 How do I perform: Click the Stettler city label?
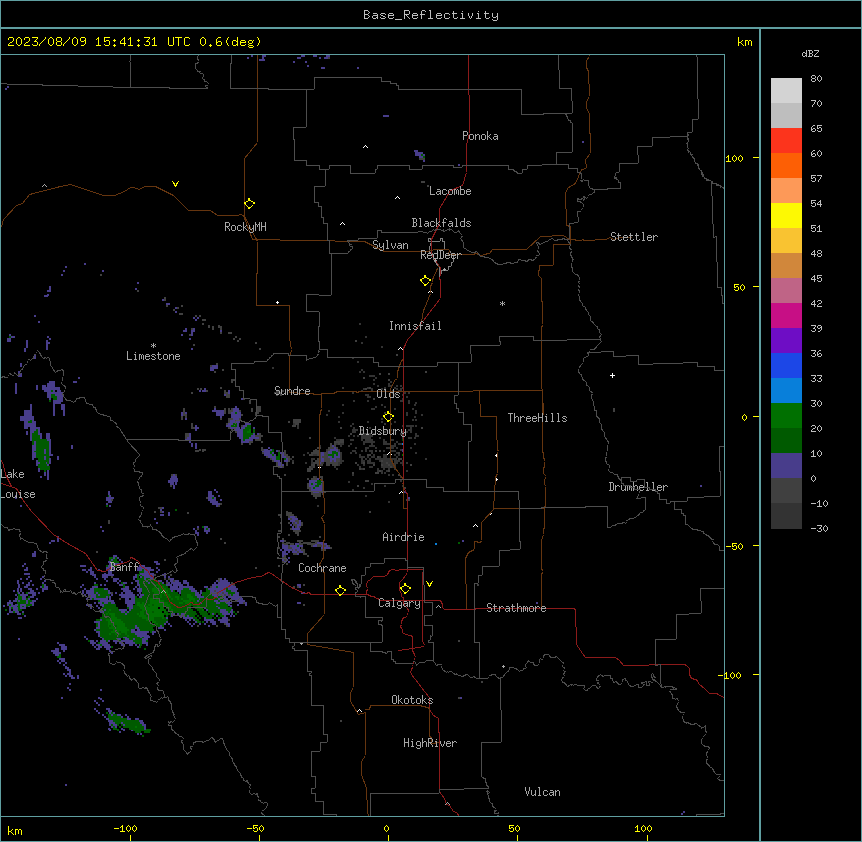tap(634, 237)
